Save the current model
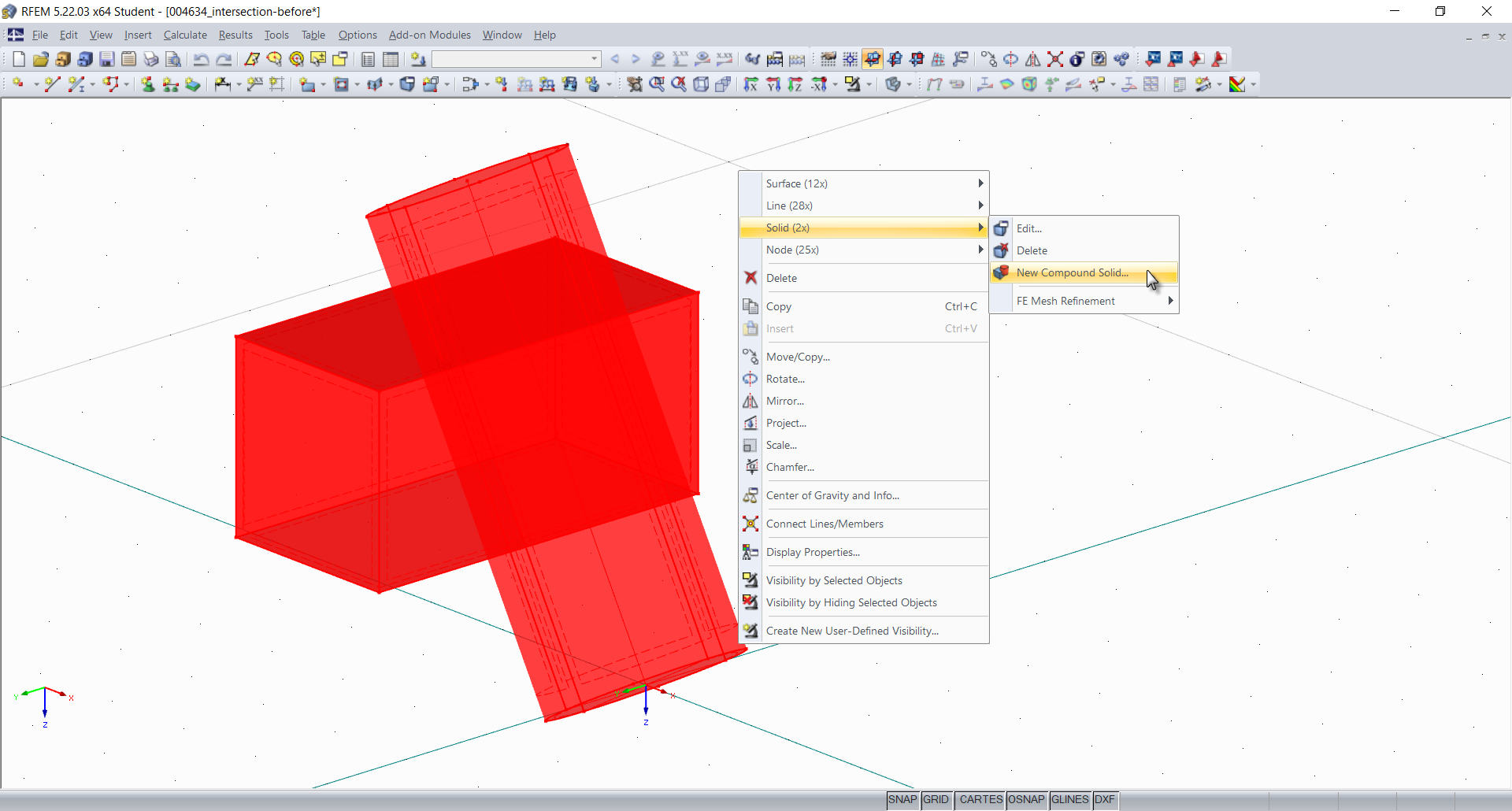Image resolution: width=1512 pixels, height=811 pixels. click(107, 59)
